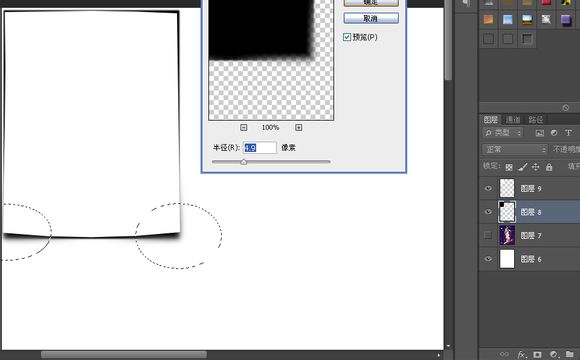580x360 pixels.
Task: Click link layers icon at panel bottom
Action: pos(504,354)
